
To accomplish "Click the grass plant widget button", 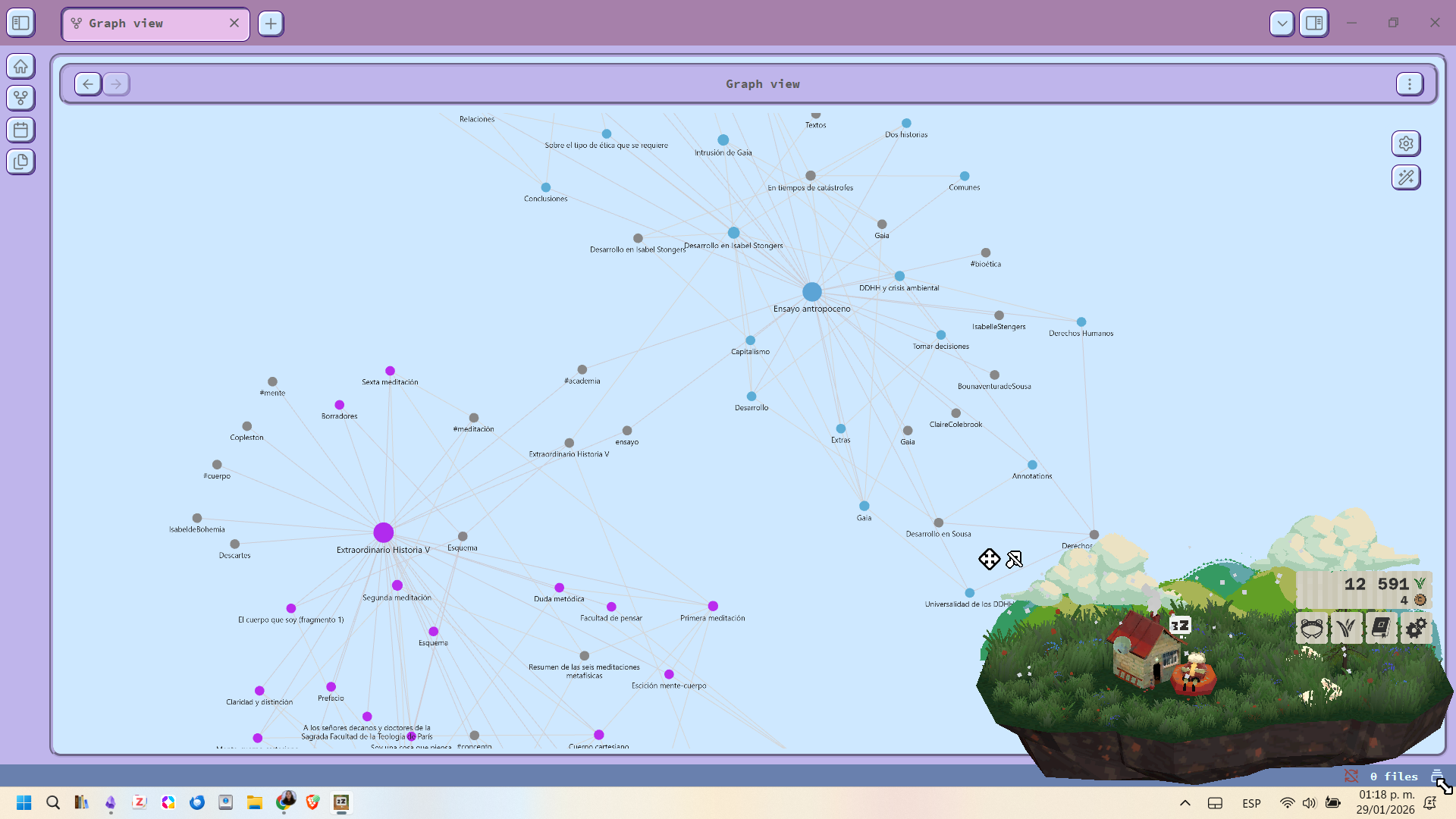I will tap(1347, 628).
